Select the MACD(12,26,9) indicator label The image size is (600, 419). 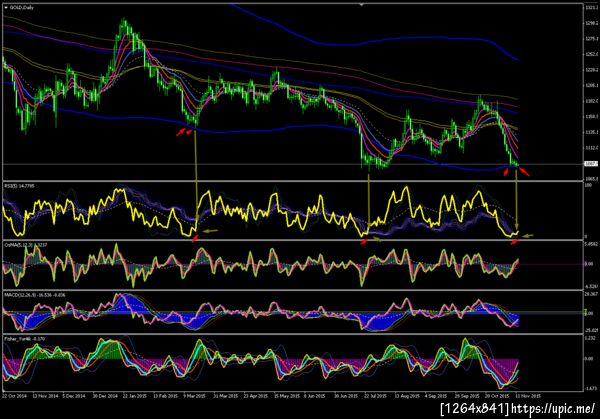click(x=34, y=295)
